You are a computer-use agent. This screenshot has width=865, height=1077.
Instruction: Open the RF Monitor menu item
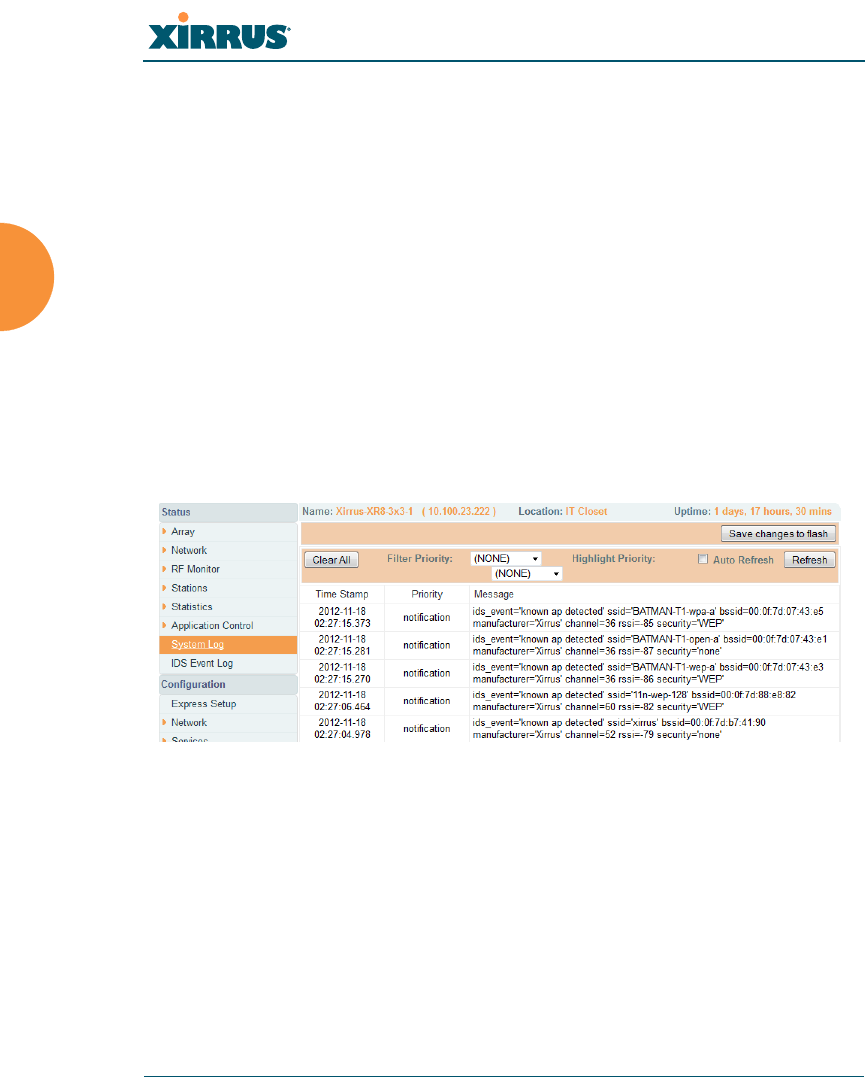(195, 569)
